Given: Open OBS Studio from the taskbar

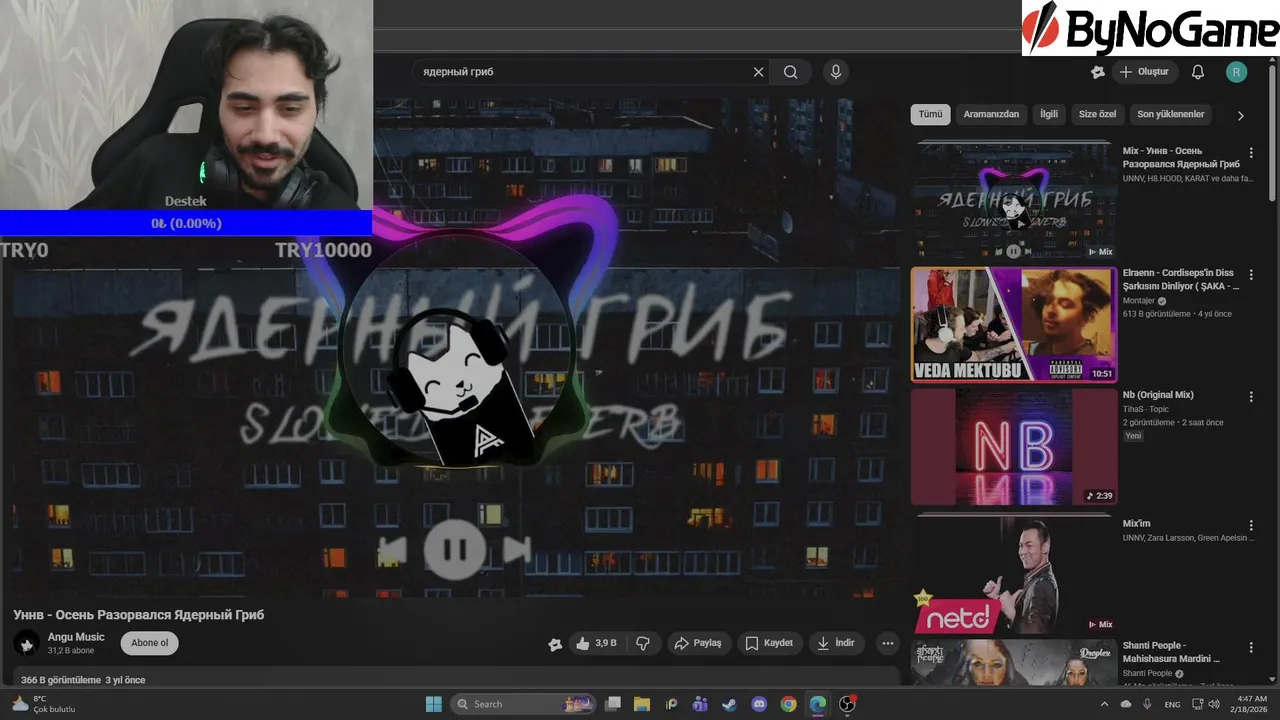Looking at the screenshot, I should coord(847,704).
